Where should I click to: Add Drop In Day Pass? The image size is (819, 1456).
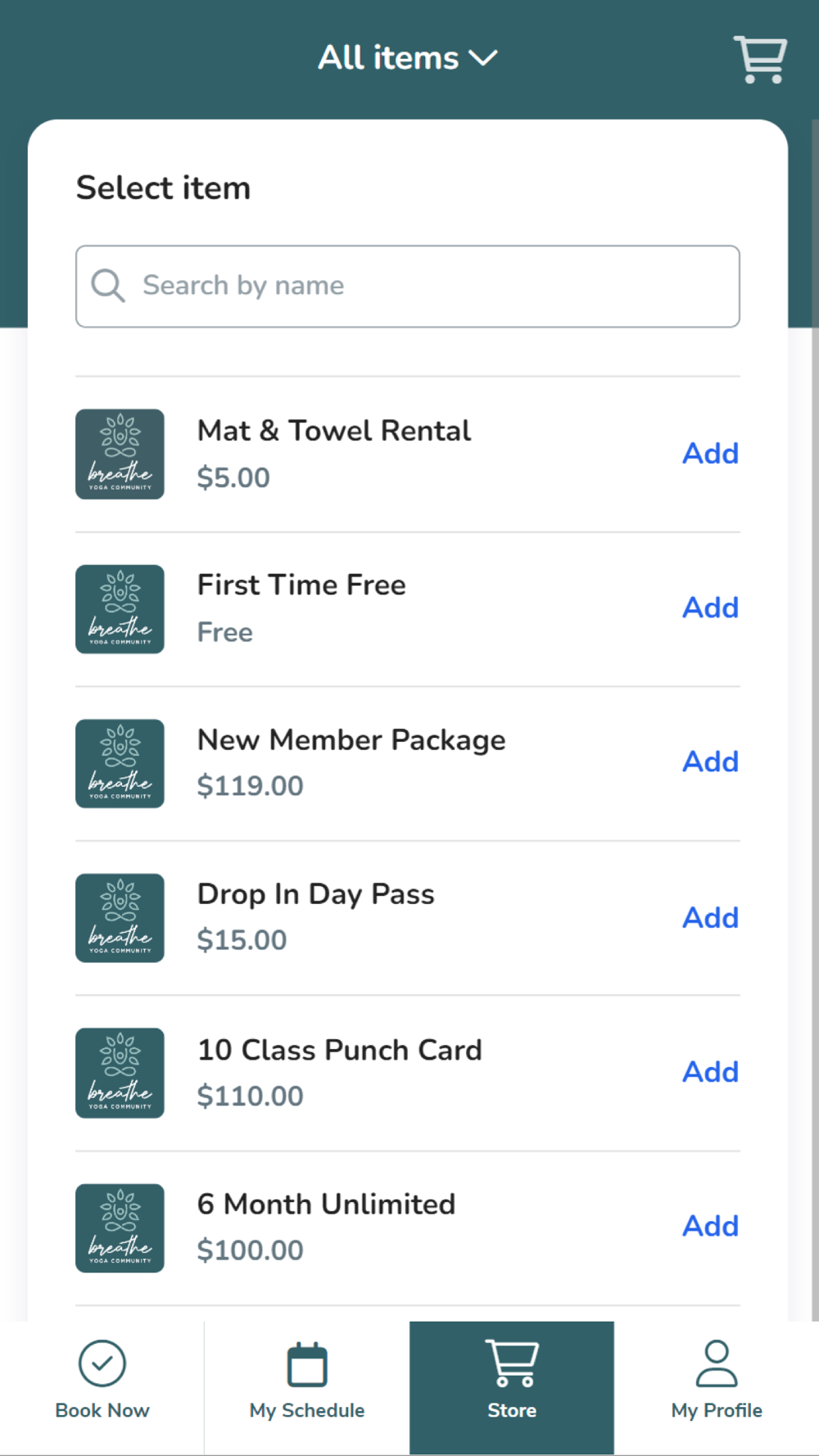point(710,917)
